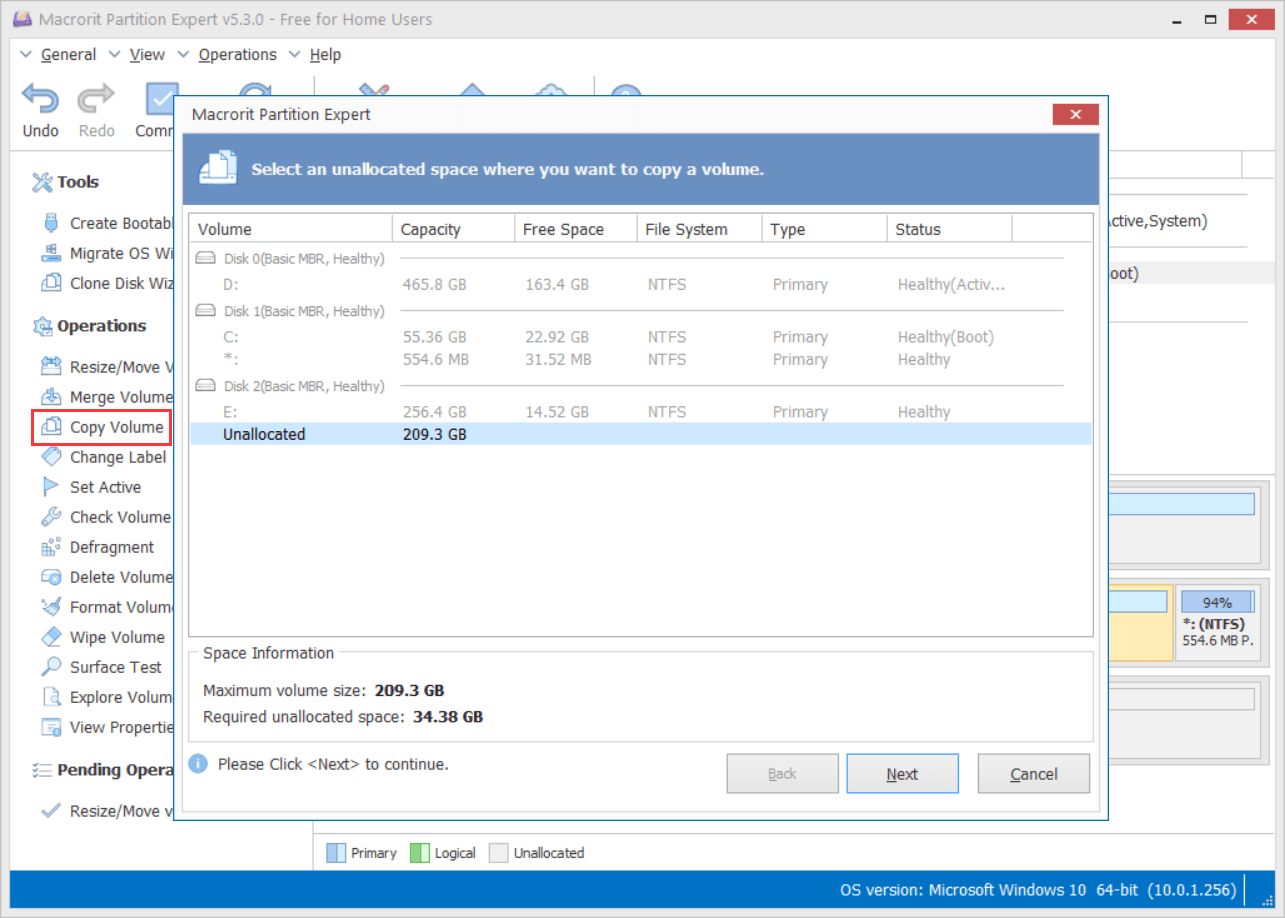Click the Redo toolbar icon
Image resolution: width=1285 pixels, height=918 pixels.
pyautogui.click(x=97, y=99)
